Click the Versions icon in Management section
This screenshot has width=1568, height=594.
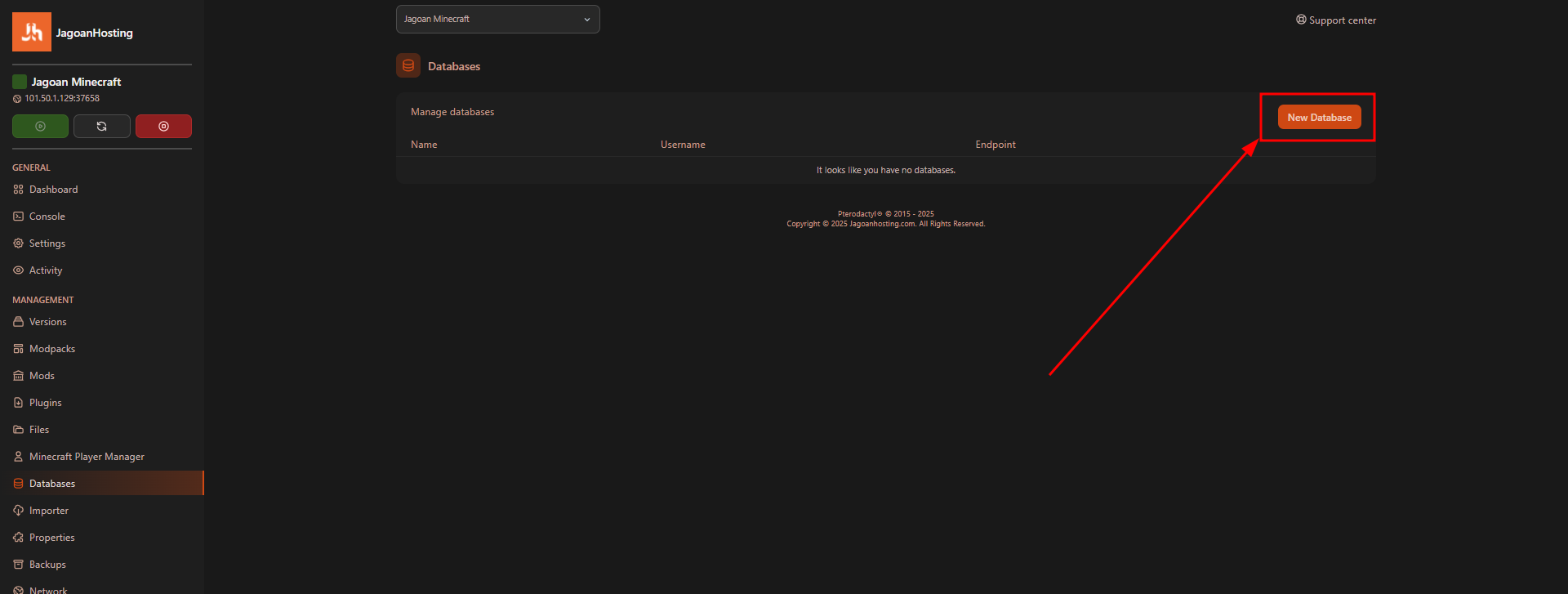(x=18, y=322)
